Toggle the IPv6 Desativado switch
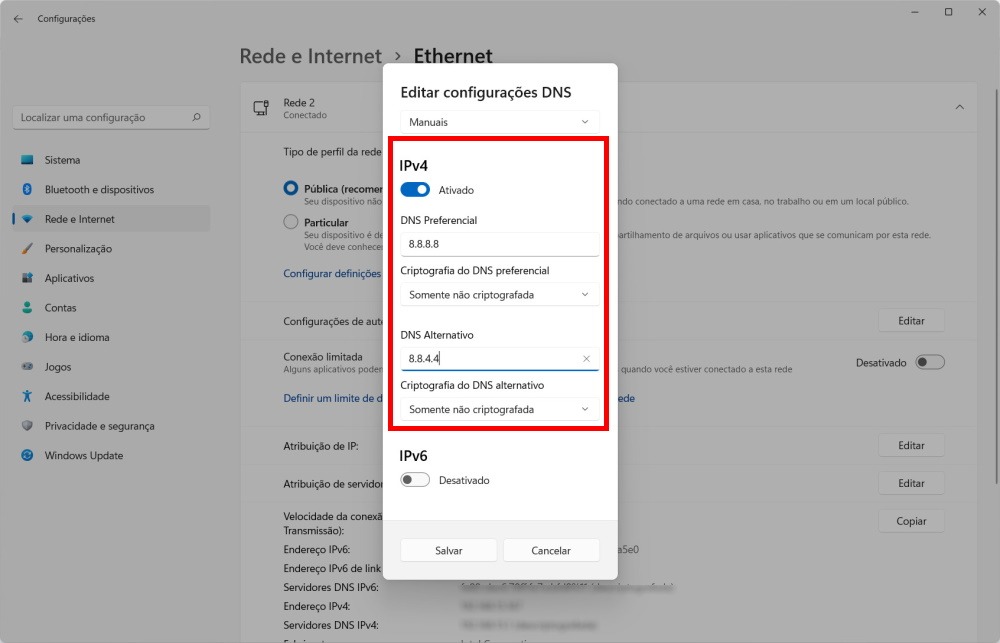The height and width of the screenshot is (643, 1000). [x=415, y=480]
